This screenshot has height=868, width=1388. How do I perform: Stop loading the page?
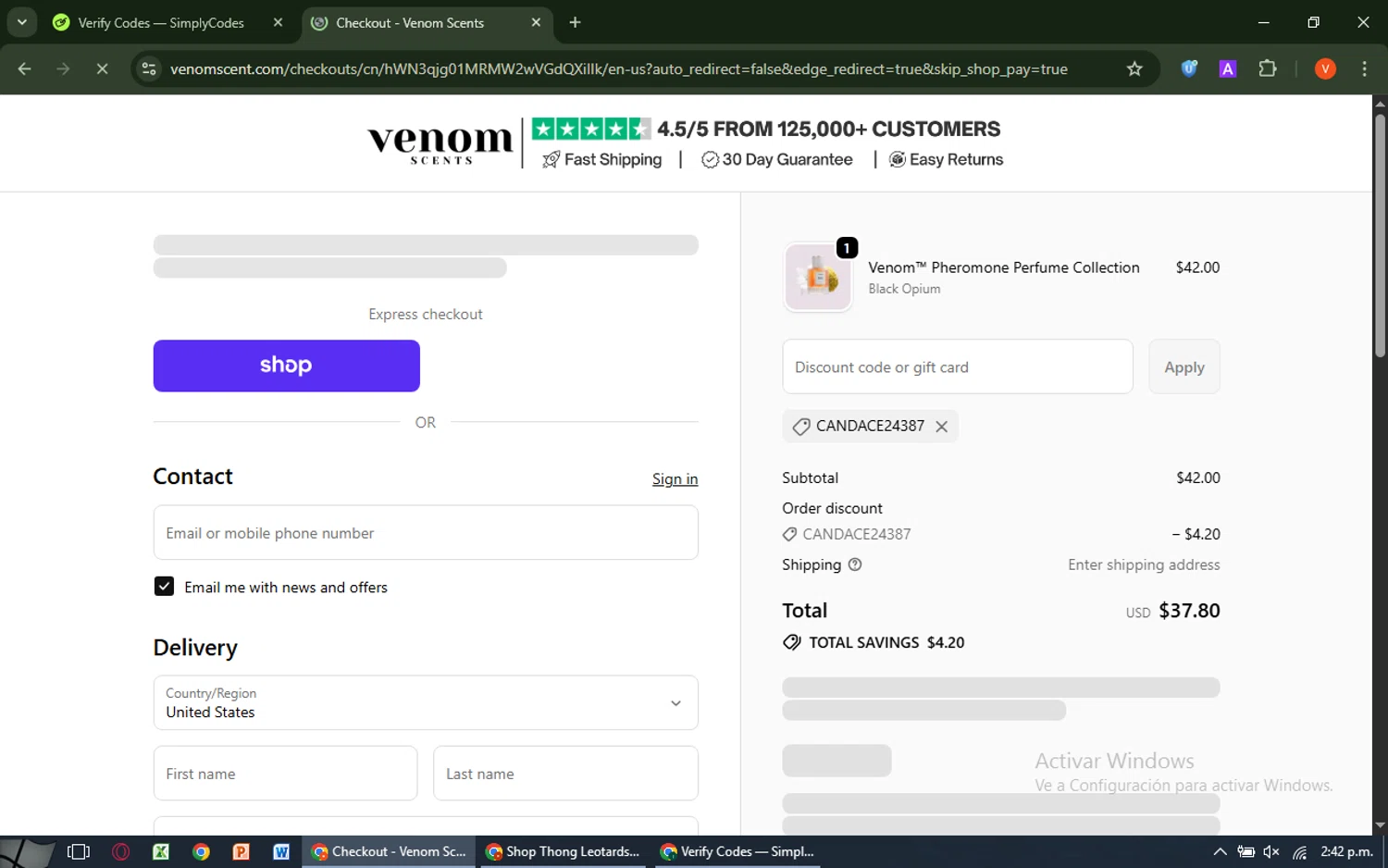[x=102, y=68]
